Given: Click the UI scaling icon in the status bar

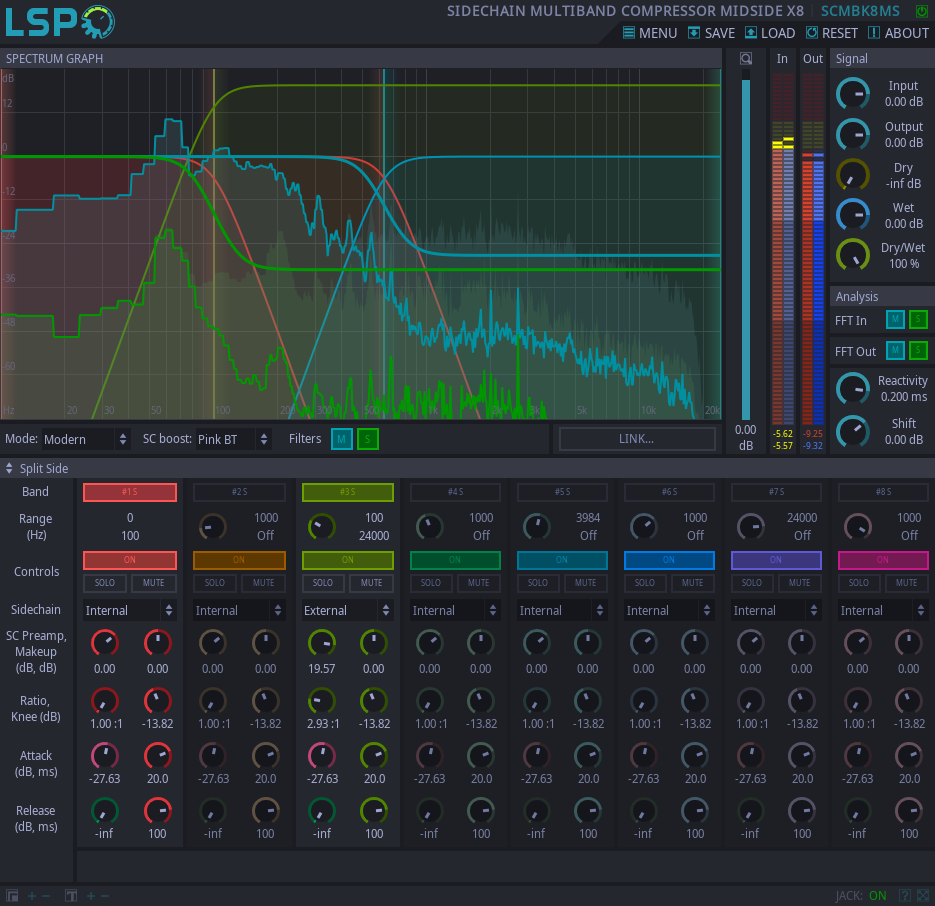Looking at the screenshot, I should point(12,895).
